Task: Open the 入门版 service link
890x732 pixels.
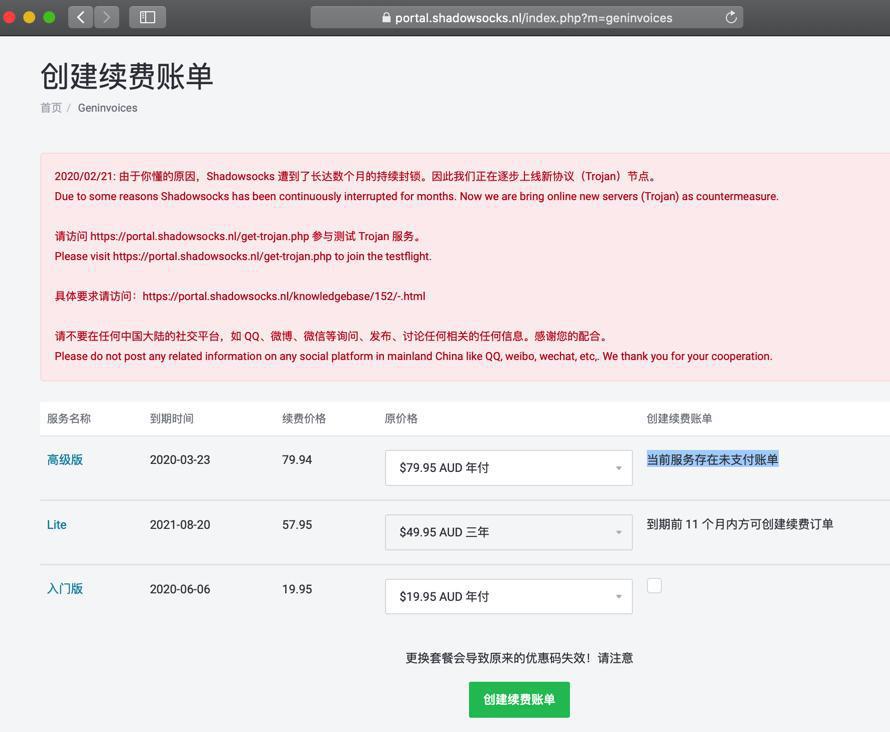Action: coord(65,589)
